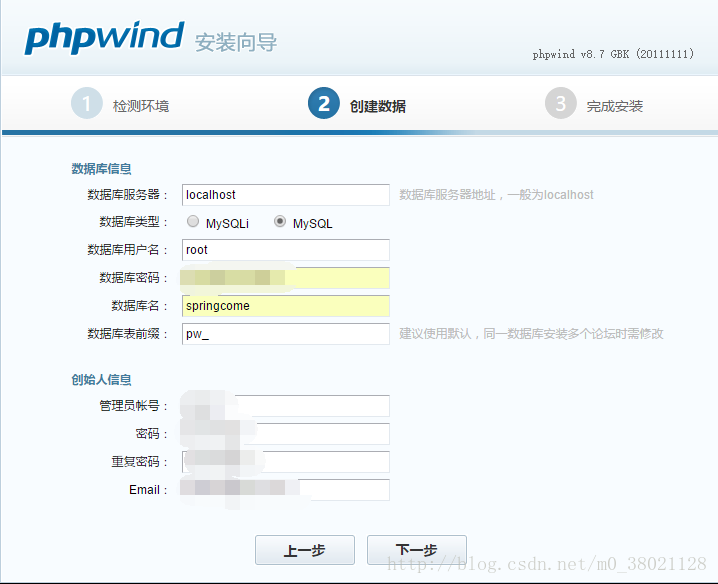
Task: Focus the Email input field
Action: point(286,490)
